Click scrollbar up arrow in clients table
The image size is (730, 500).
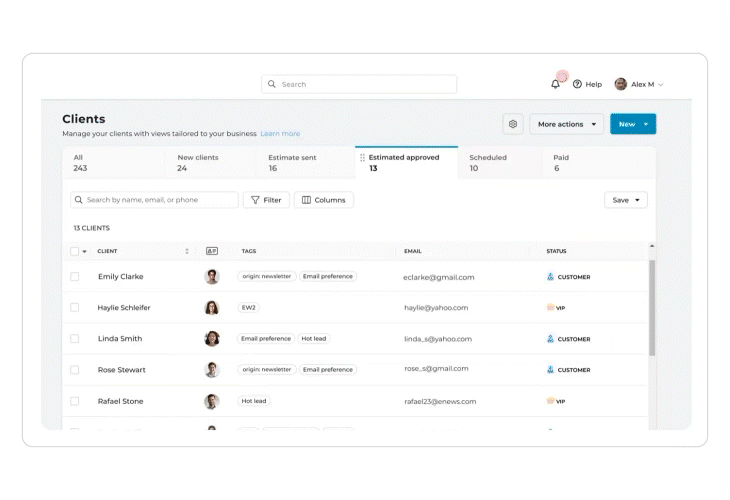pos(652,246)
